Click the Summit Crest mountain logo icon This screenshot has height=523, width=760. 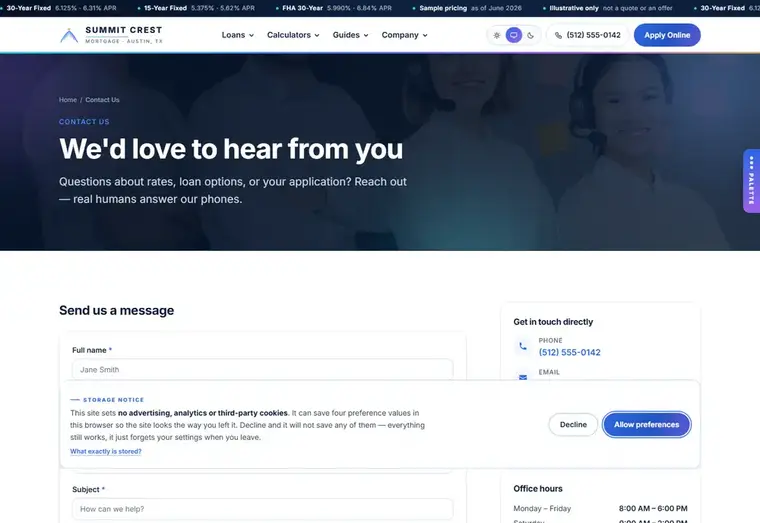pos(69,35)
